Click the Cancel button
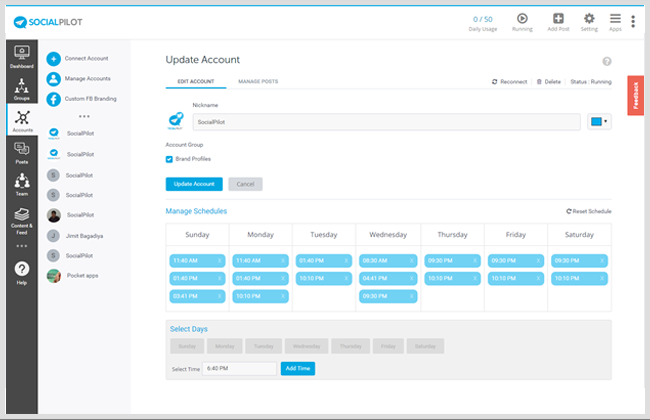The image size is (650, 420). click(245, 184)
